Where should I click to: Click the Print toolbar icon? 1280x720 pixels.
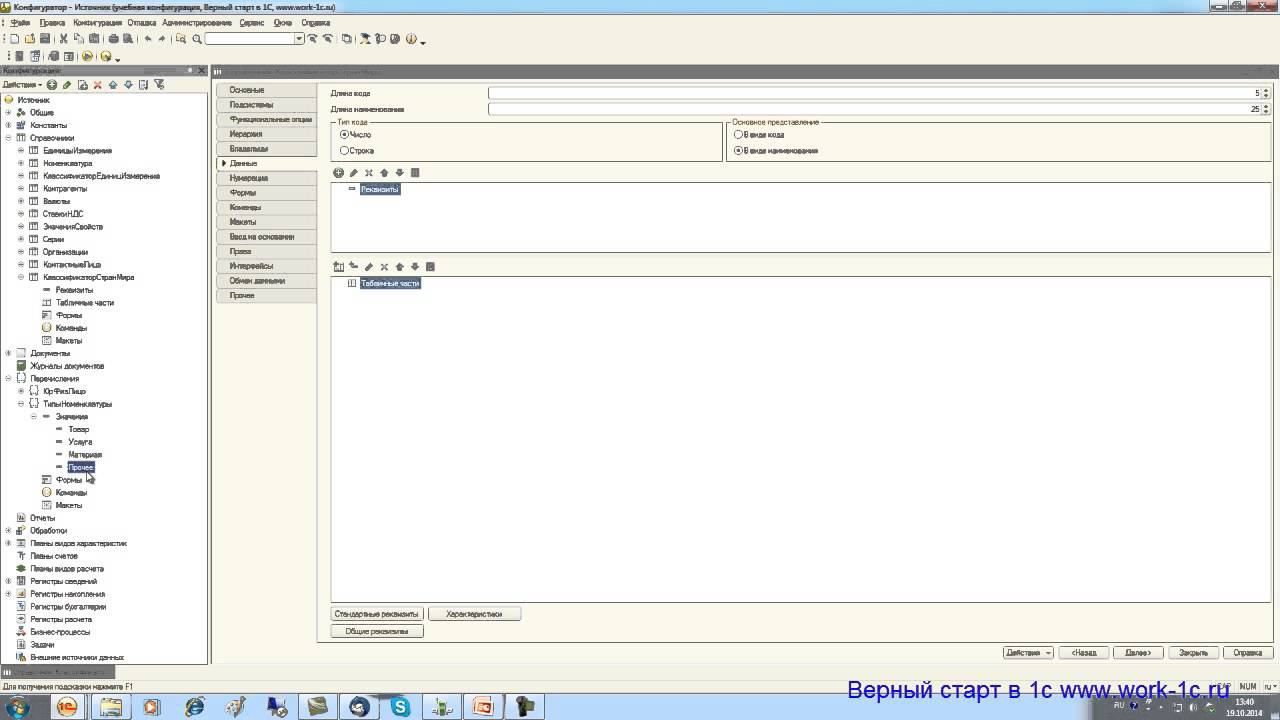point(113,39)
